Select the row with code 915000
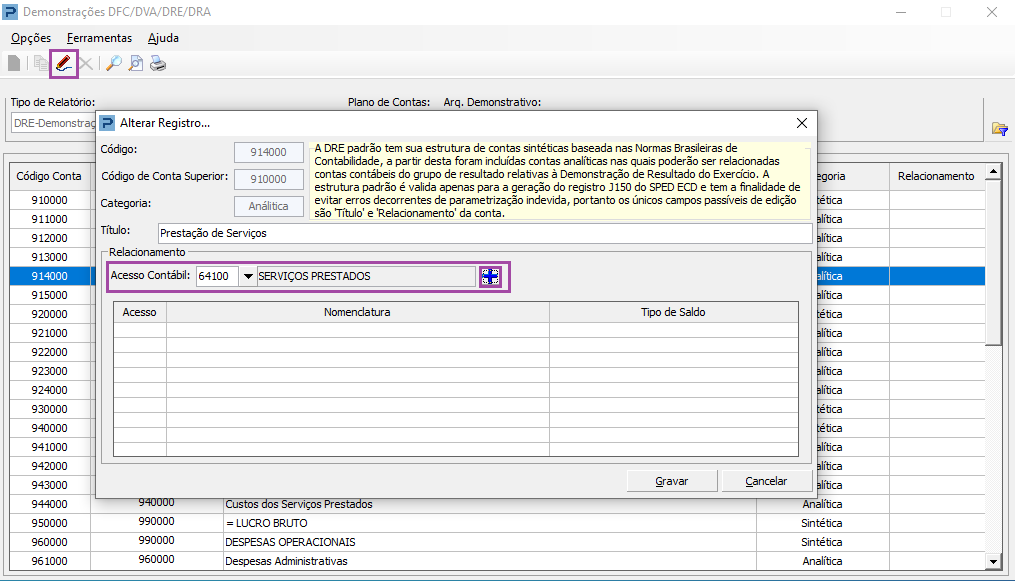The image size is (1015, 581). [x=48, y=295]
